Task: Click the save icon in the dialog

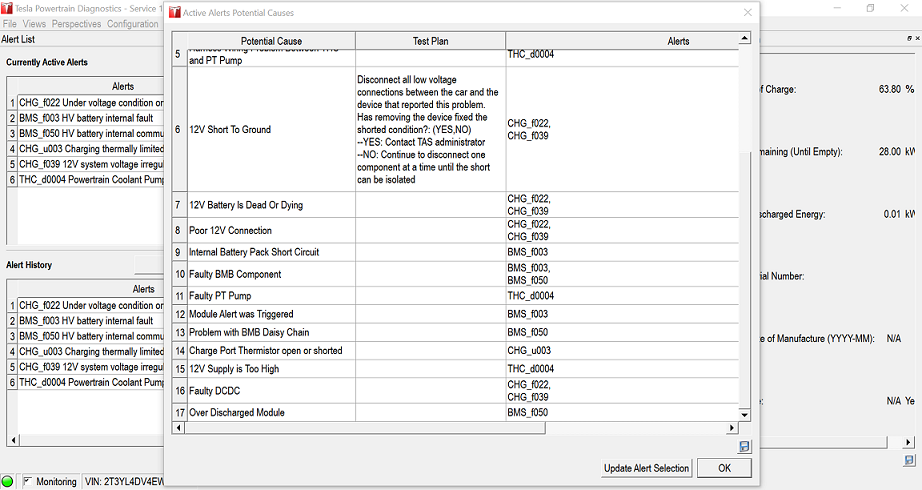Action: (x=744, y=447)
